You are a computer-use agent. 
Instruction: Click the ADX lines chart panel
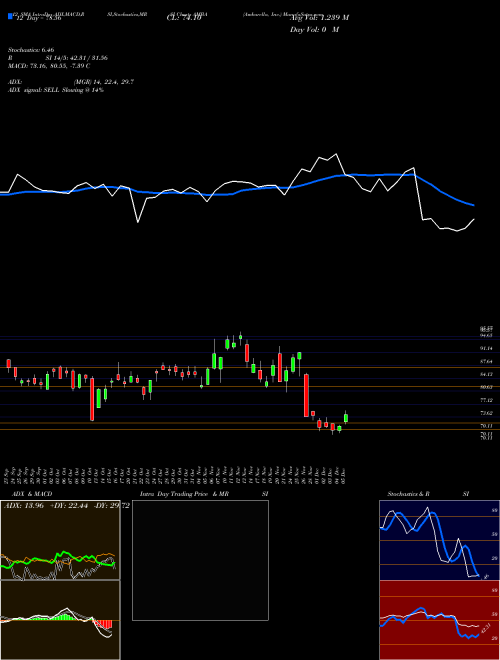60,540
